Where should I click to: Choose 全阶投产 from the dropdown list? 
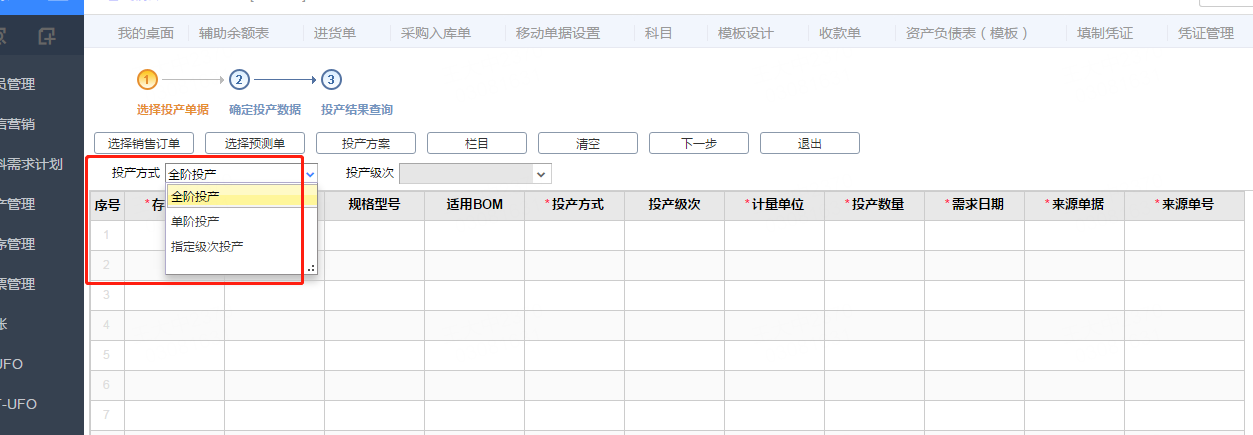[x=242, y=196]
